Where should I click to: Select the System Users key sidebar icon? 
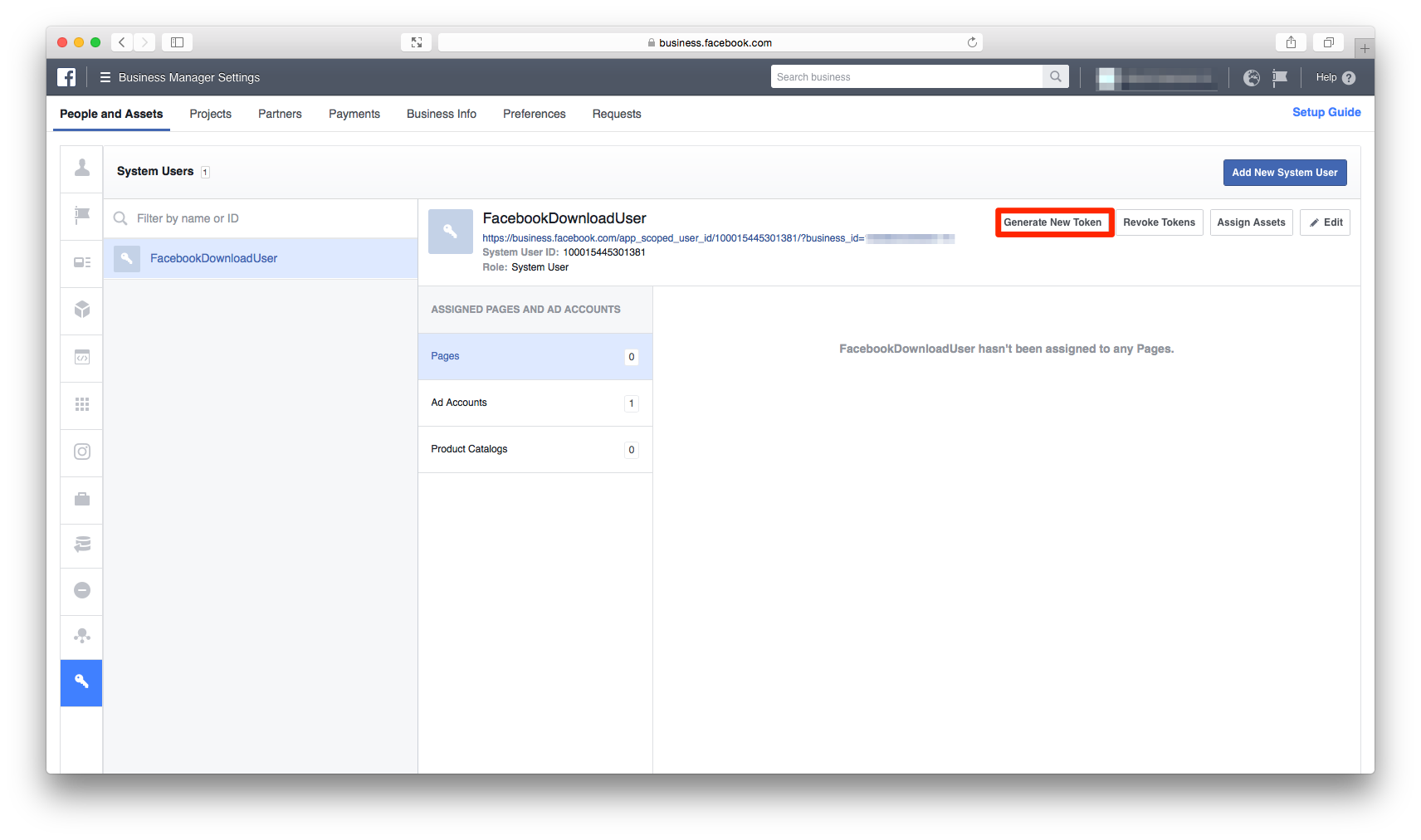81,682
